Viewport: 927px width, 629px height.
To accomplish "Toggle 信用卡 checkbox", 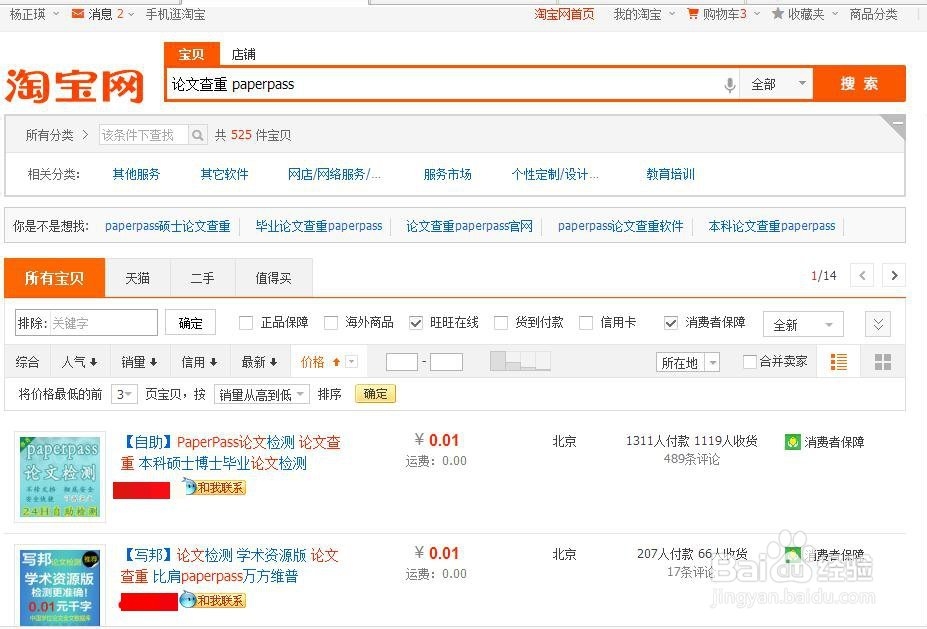I will 586,323.
